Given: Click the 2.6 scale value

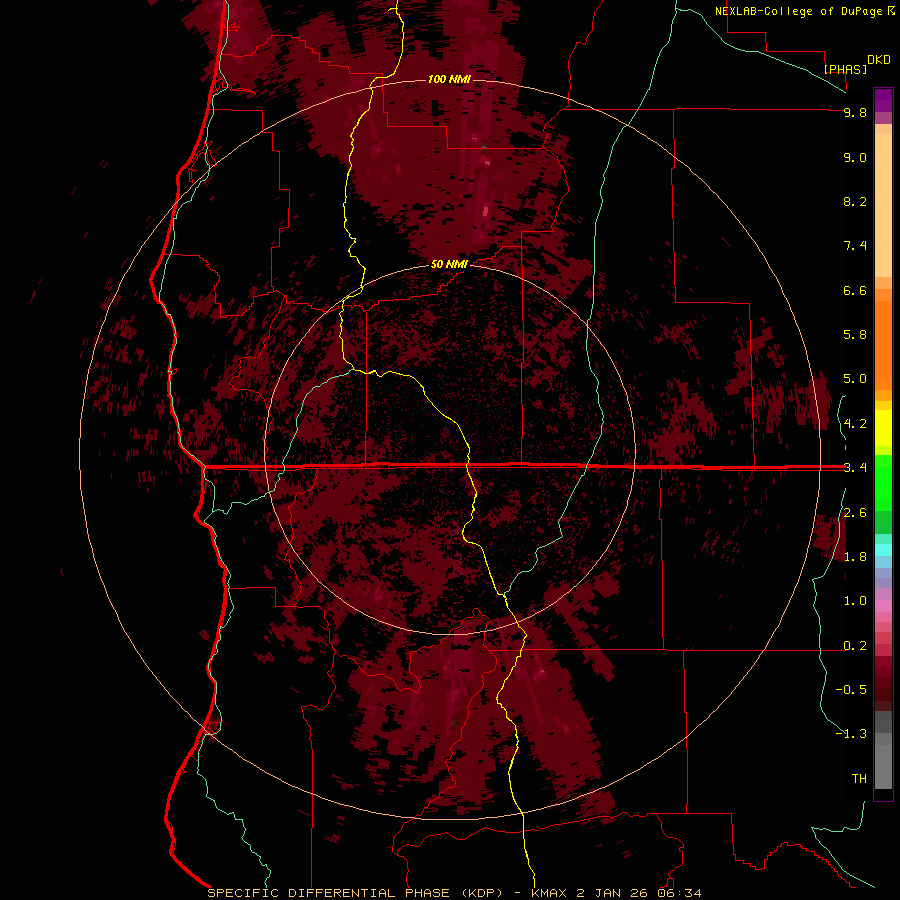Looking at the screenshot, I should 855,513.
